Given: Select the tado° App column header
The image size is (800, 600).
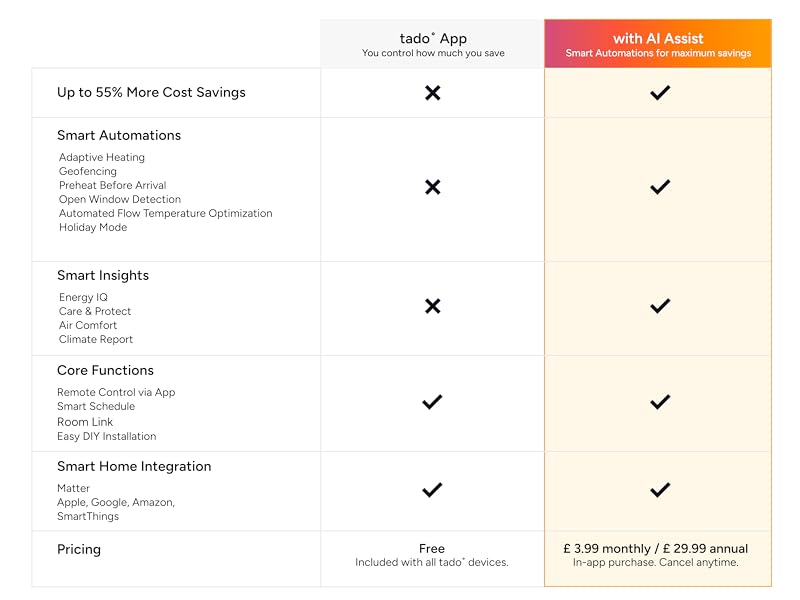Looking at the screenshot, I should pos(432,44).
